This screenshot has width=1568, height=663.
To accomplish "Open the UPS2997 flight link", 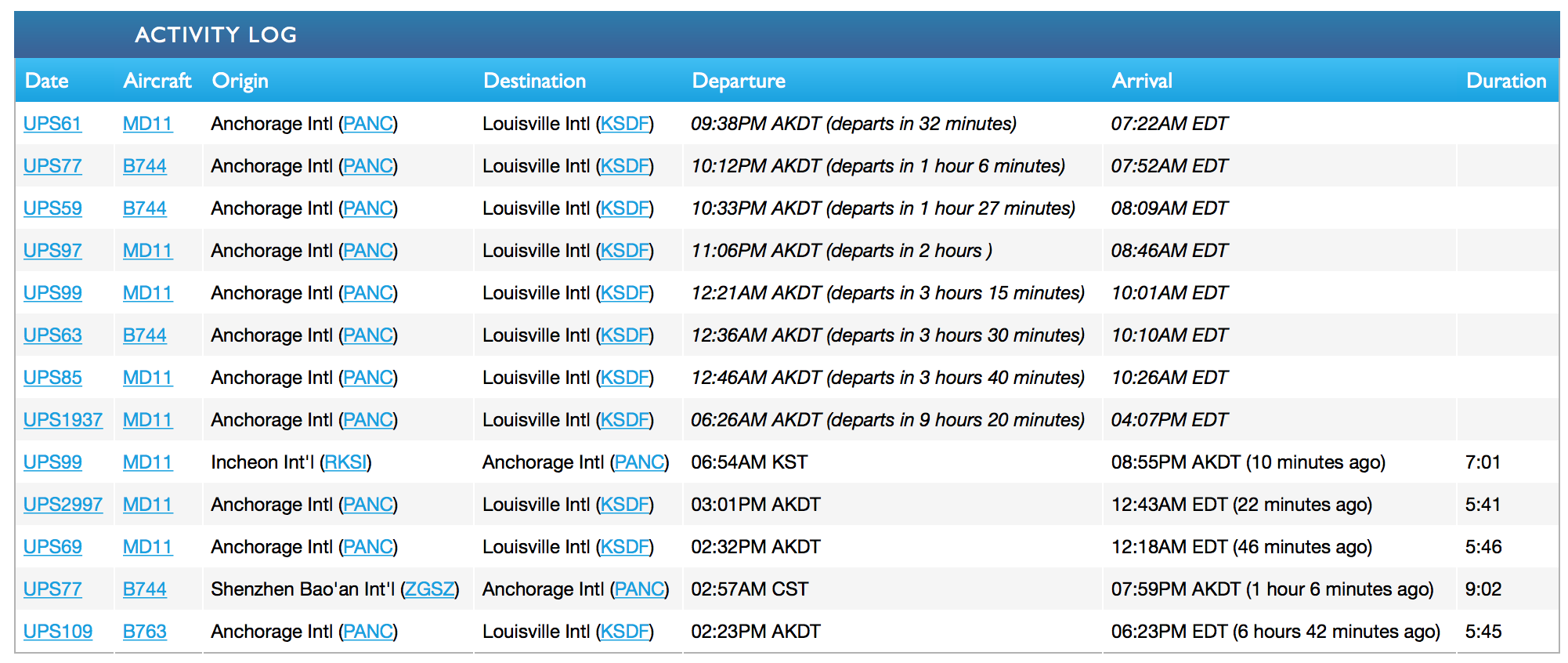I will (63, 505).
